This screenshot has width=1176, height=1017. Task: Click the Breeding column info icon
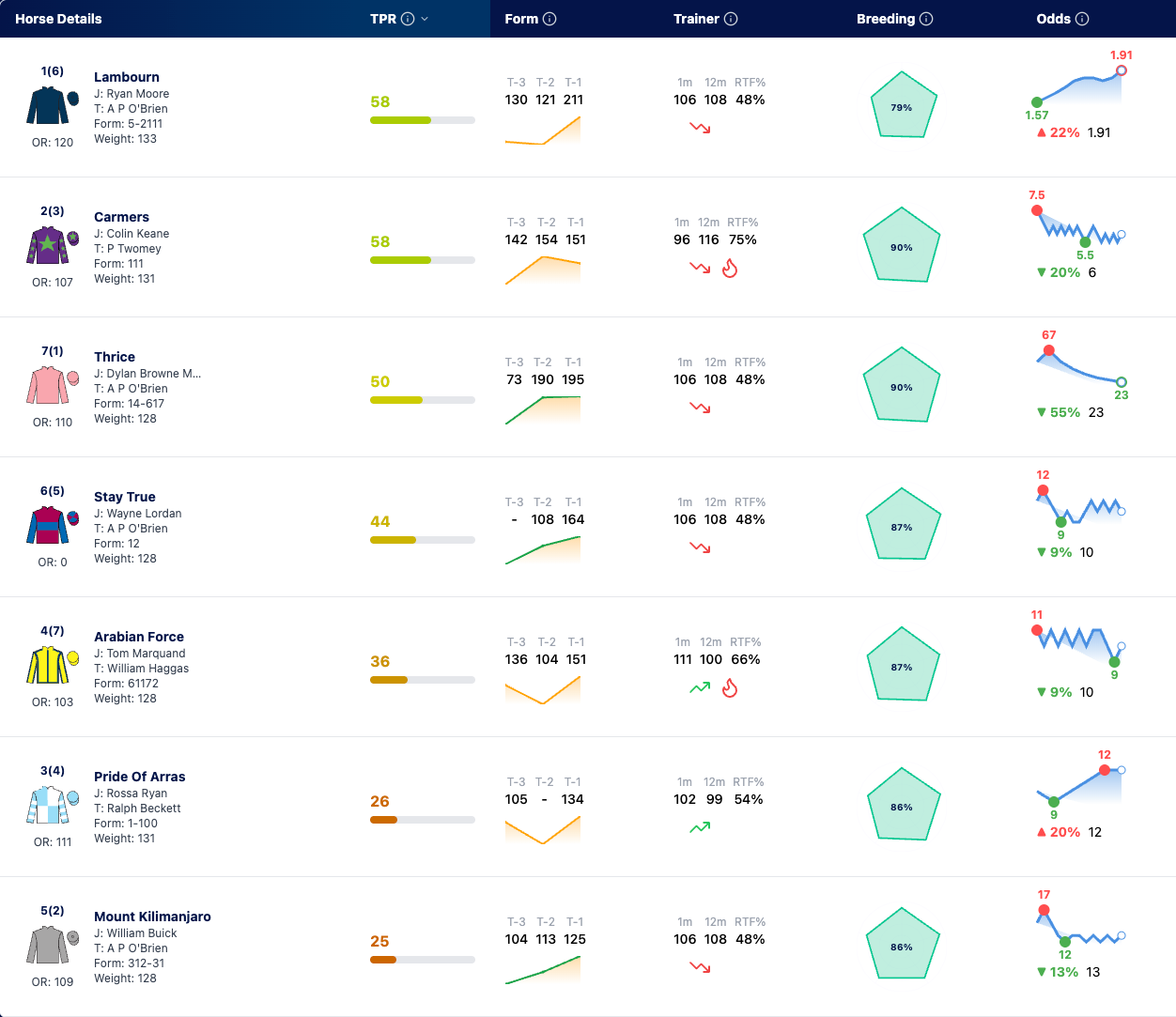(x=926, y=19)
